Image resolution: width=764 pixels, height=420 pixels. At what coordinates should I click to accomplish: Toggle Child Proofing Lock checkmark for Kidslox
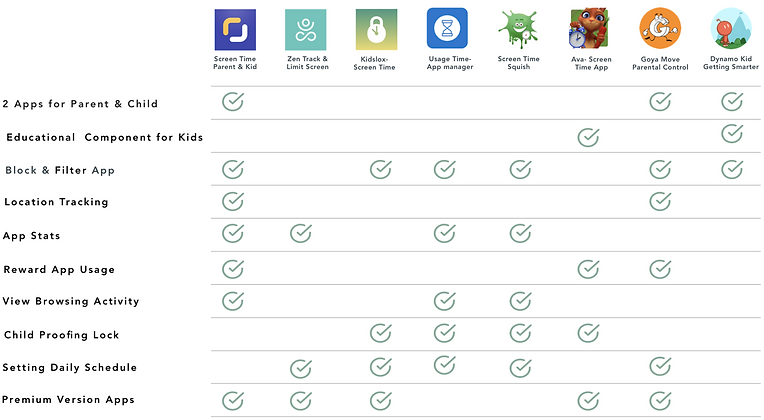pos(379,333)
